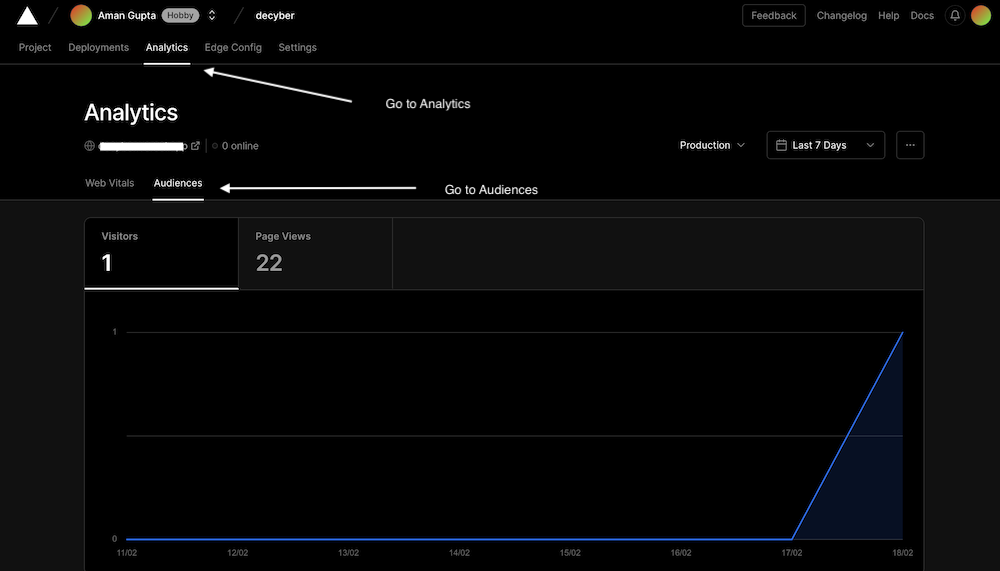Switch to the Deployments tab
Viewport: 1000px width, 571px height.
[98, 48]
